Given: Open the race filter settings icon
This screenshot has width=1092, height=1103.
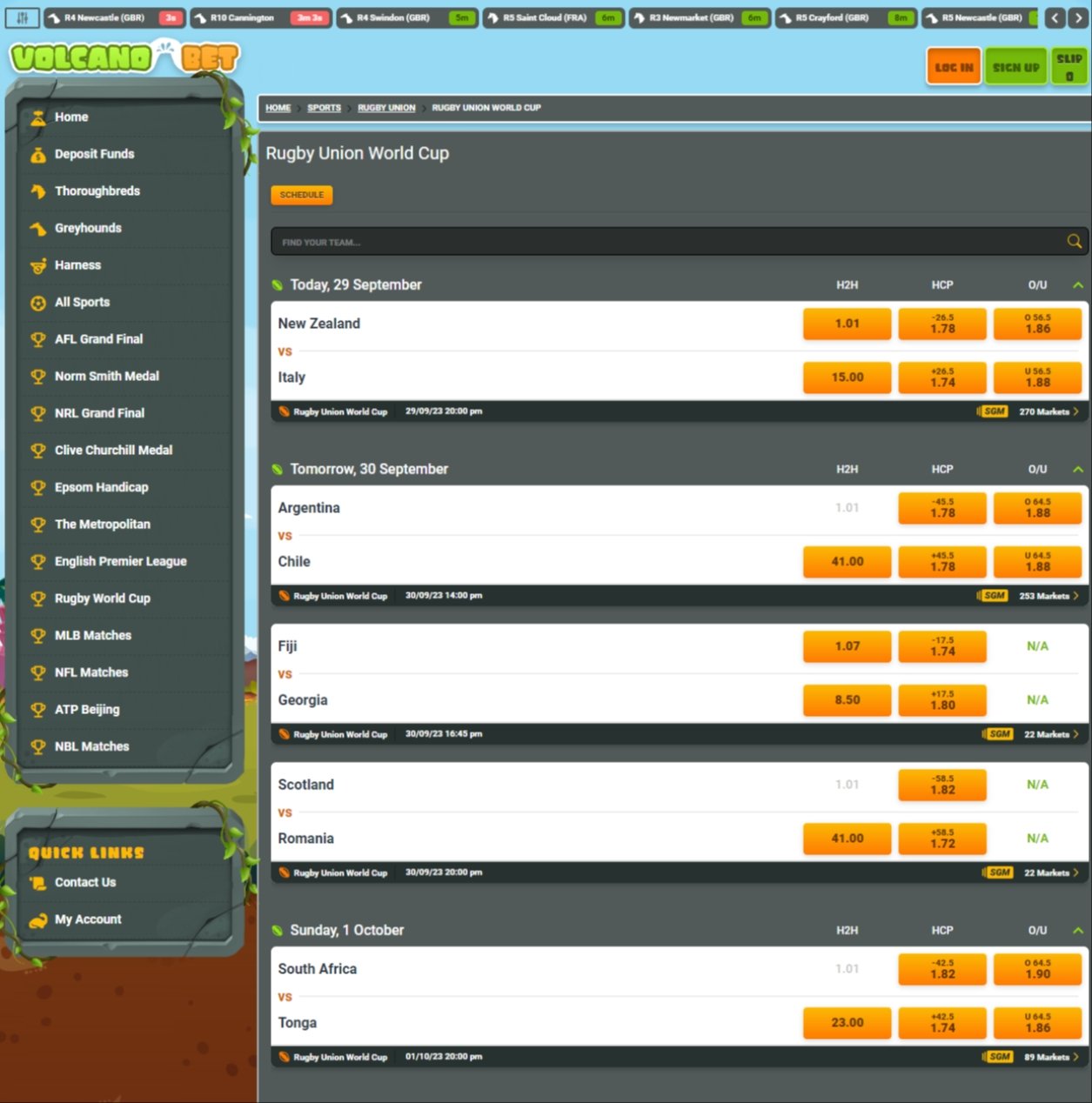Looking at the screenshot, I should pyautogui.click(x=23, y=17).
